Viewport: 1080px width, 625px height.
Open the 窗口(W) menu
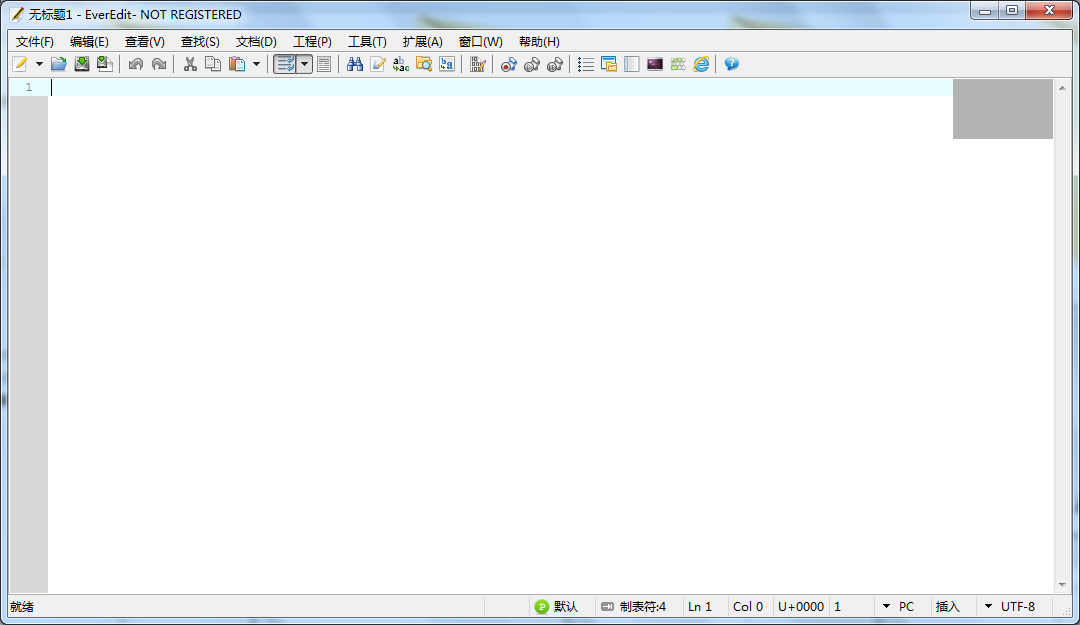click(x=480, y=41)
